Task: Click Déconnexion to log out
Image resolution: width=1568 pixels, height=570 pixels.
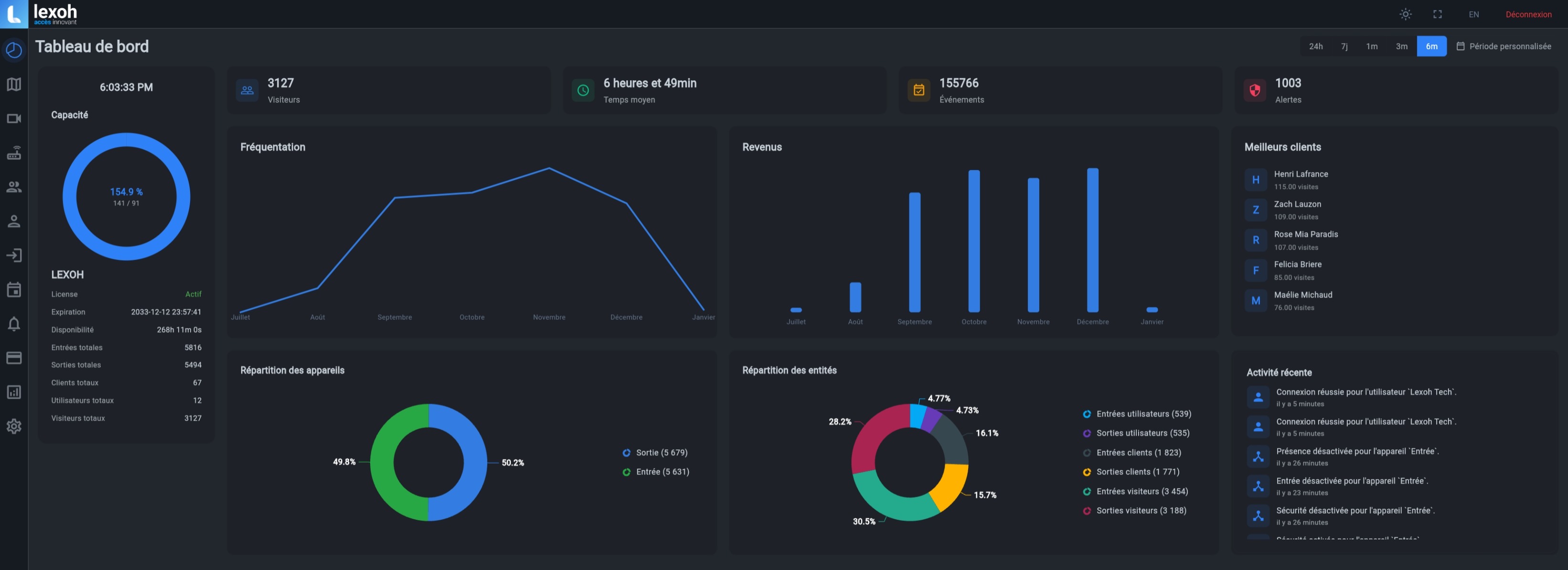Action: click(1528, 14)
